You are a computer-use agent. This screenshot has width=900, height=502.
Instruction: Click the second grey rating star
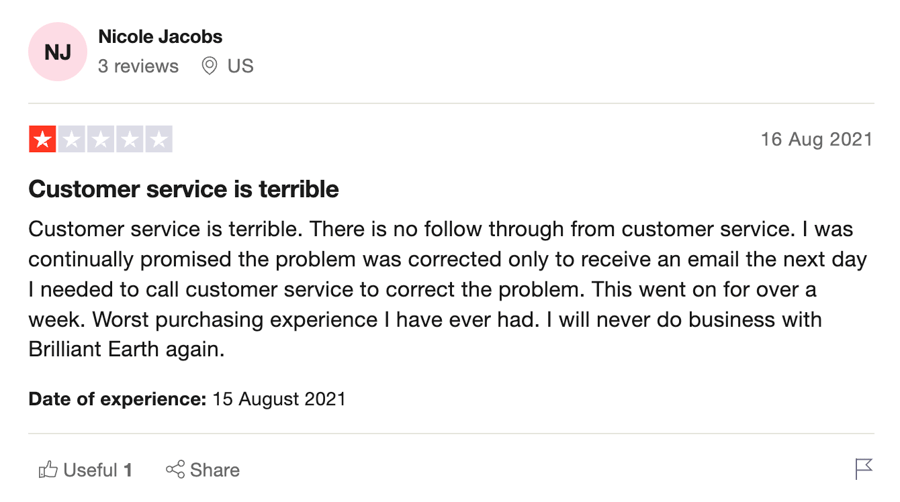coord(72,139)
